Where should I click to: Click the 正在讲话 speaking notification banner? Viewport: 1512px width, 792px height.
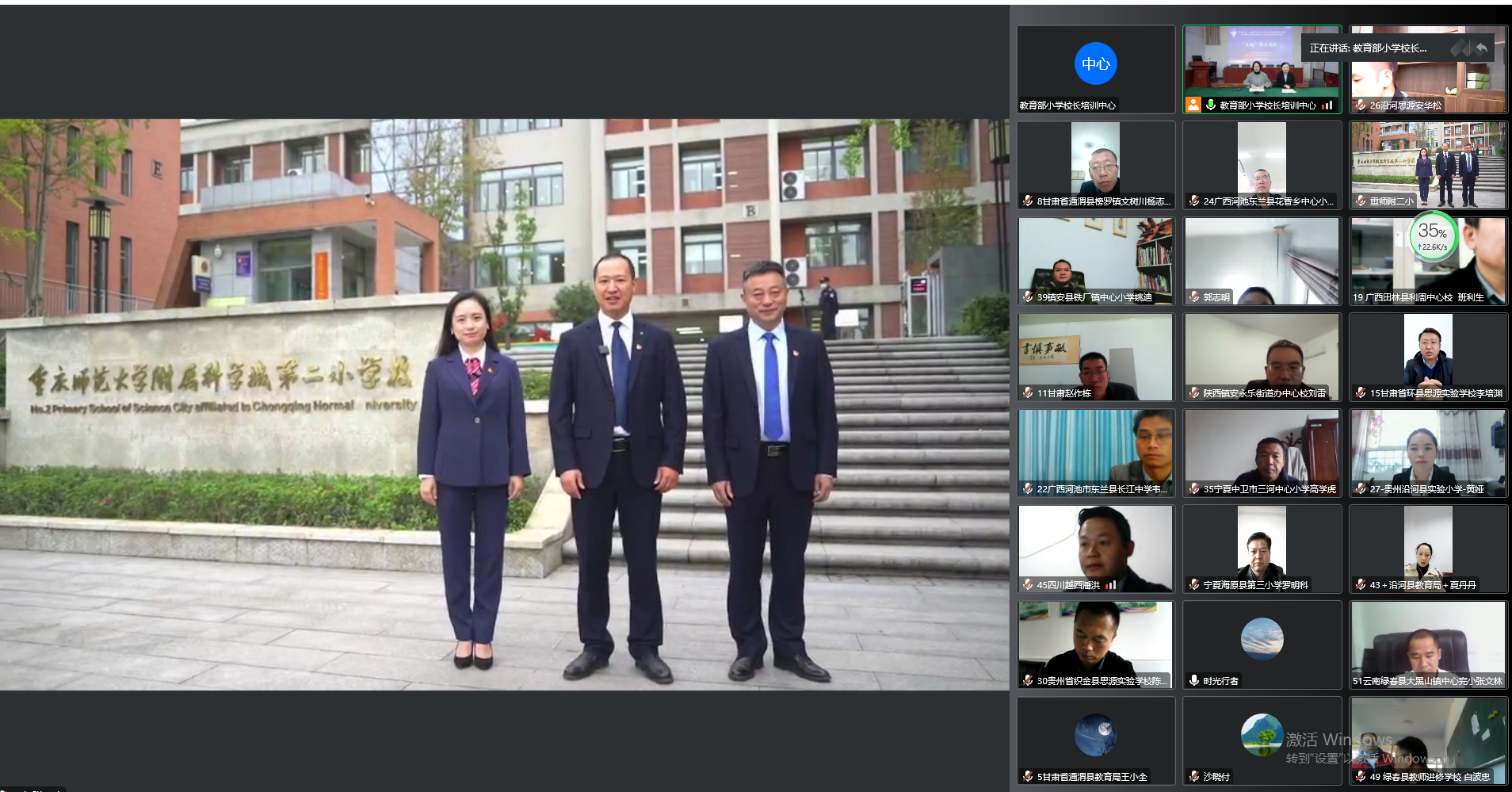1371,48
